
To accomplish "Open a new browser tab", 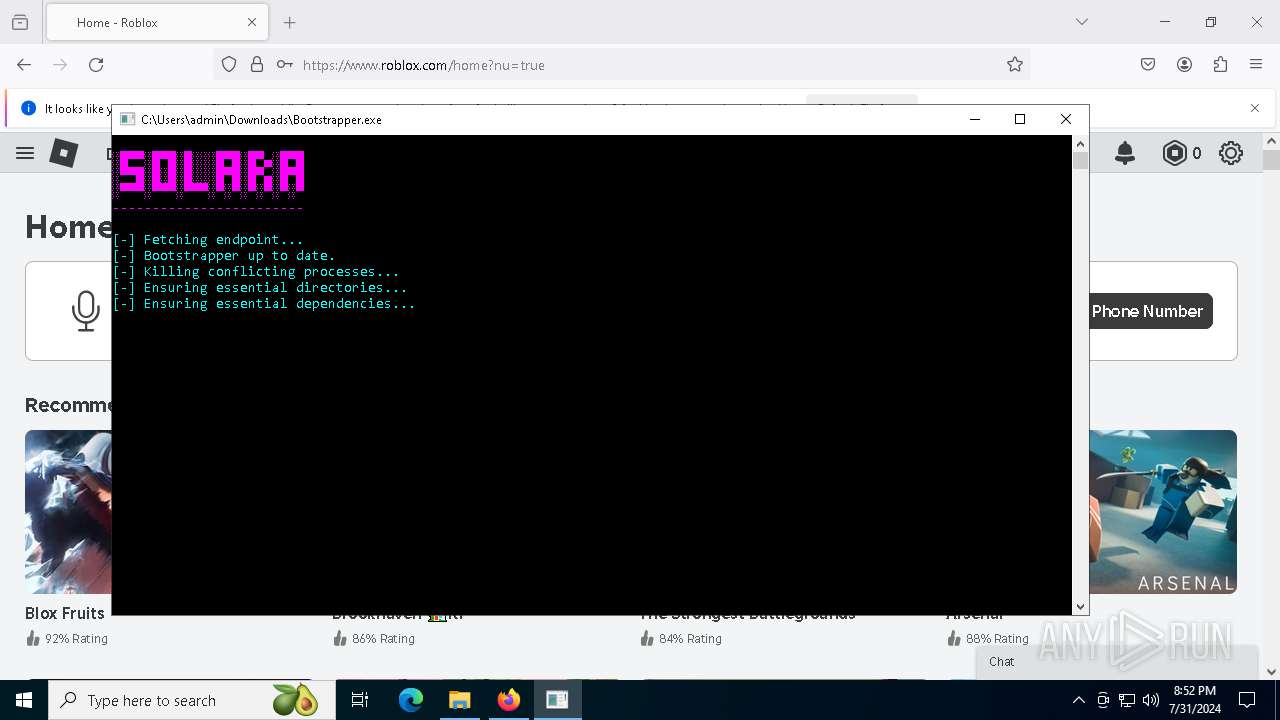I will (290, 22).
